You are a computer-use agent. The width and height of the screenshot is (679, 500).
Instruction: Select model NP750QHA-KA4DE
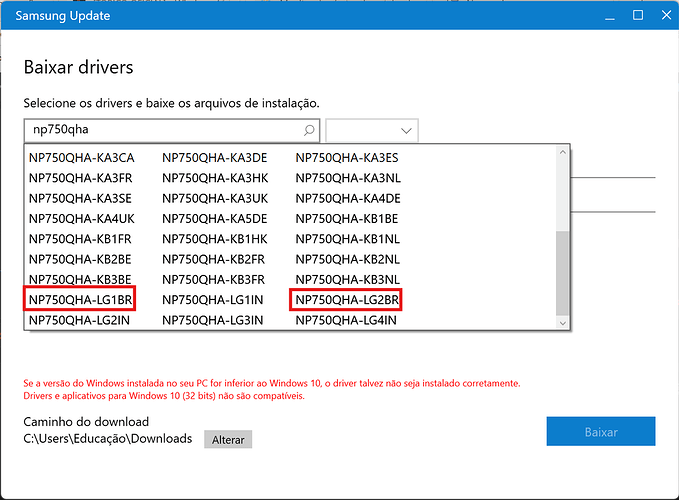348,199
